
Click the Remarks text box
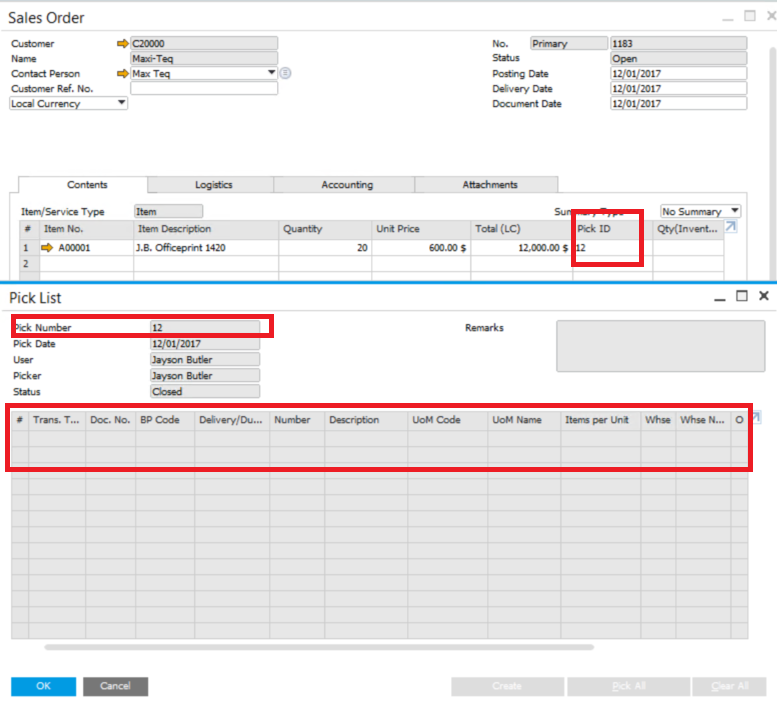click(660, 346)
